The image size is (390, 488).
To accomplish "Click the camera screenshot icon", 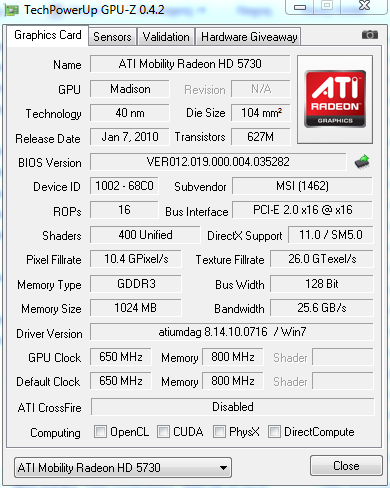I will (x=370, y=35).
